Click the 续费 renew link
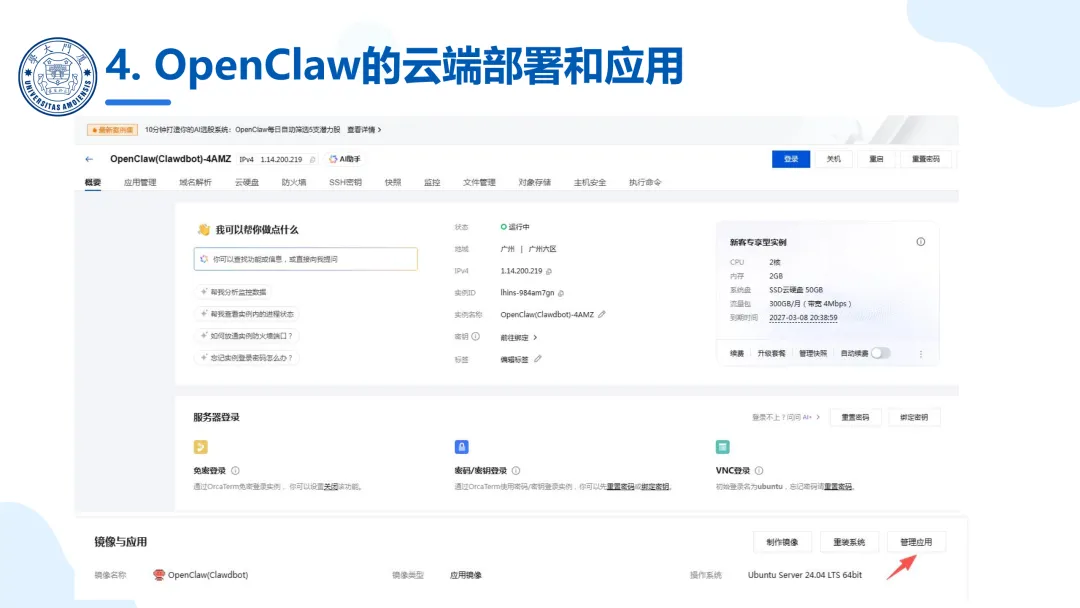Viewport: 1080px width, 608px height. (x=737, y=353)
